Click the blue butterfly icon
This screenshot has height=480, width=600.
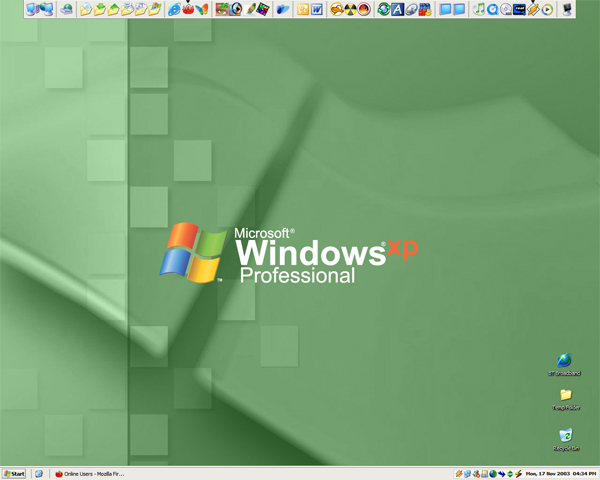point(283,9)
